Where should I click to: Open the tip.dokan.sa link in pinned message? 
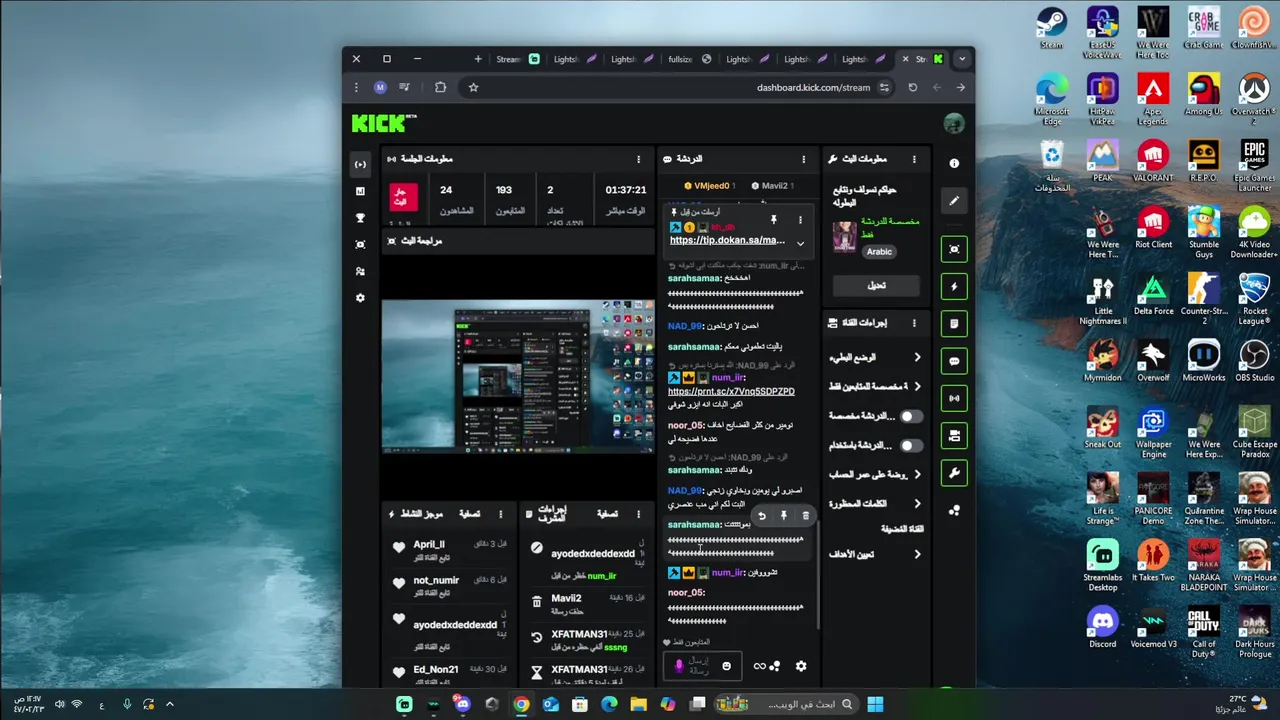727,240
